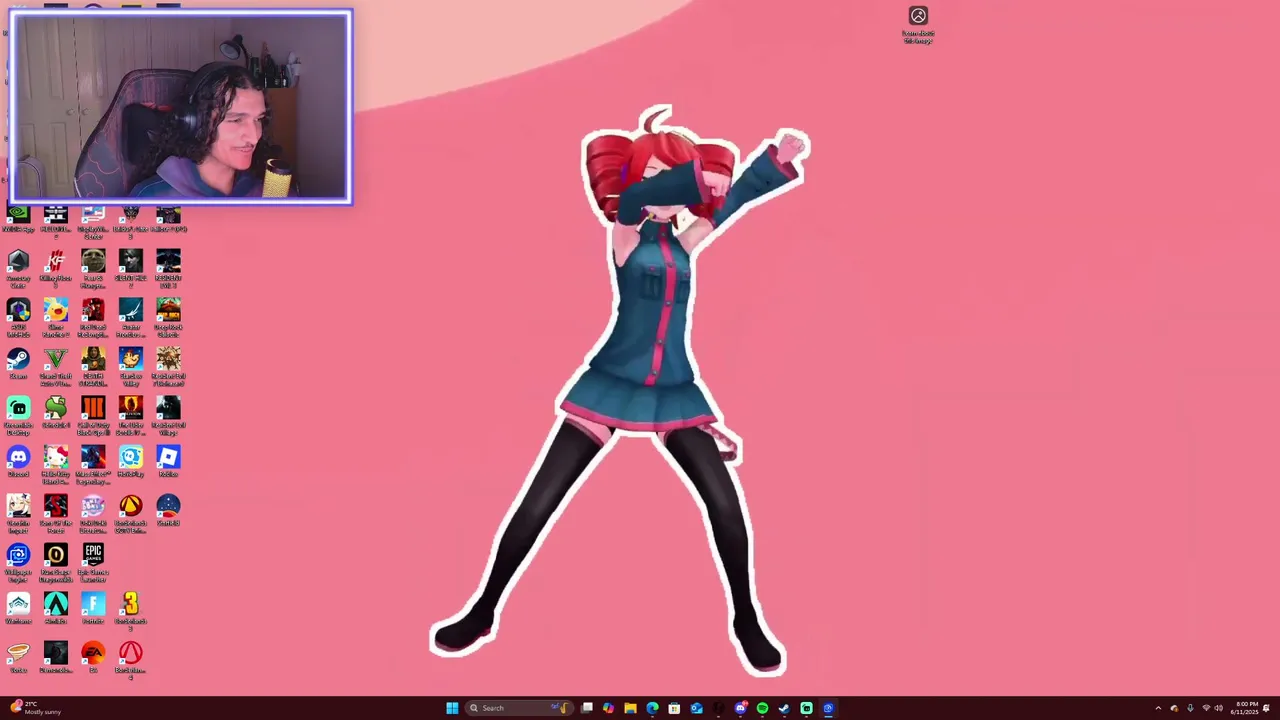Launch Sons Of The Forest from the desktop
1280x720 pixels.
coord(56,514)
